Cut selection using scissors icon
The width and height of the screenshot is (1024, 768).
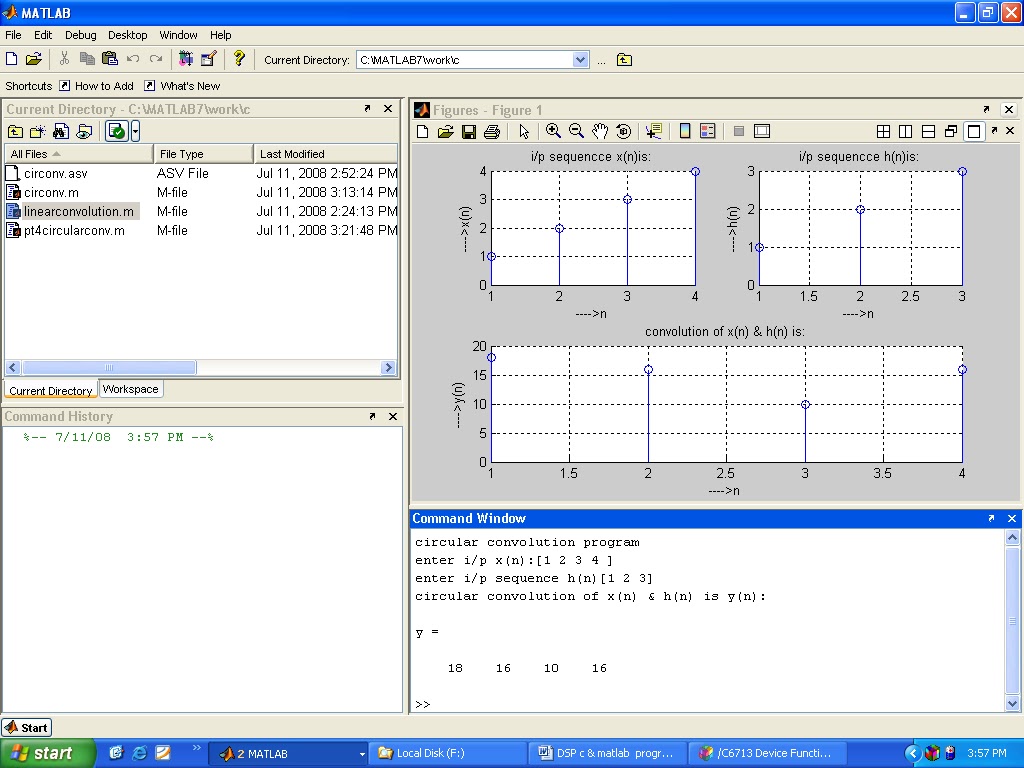tap(64, 59)
